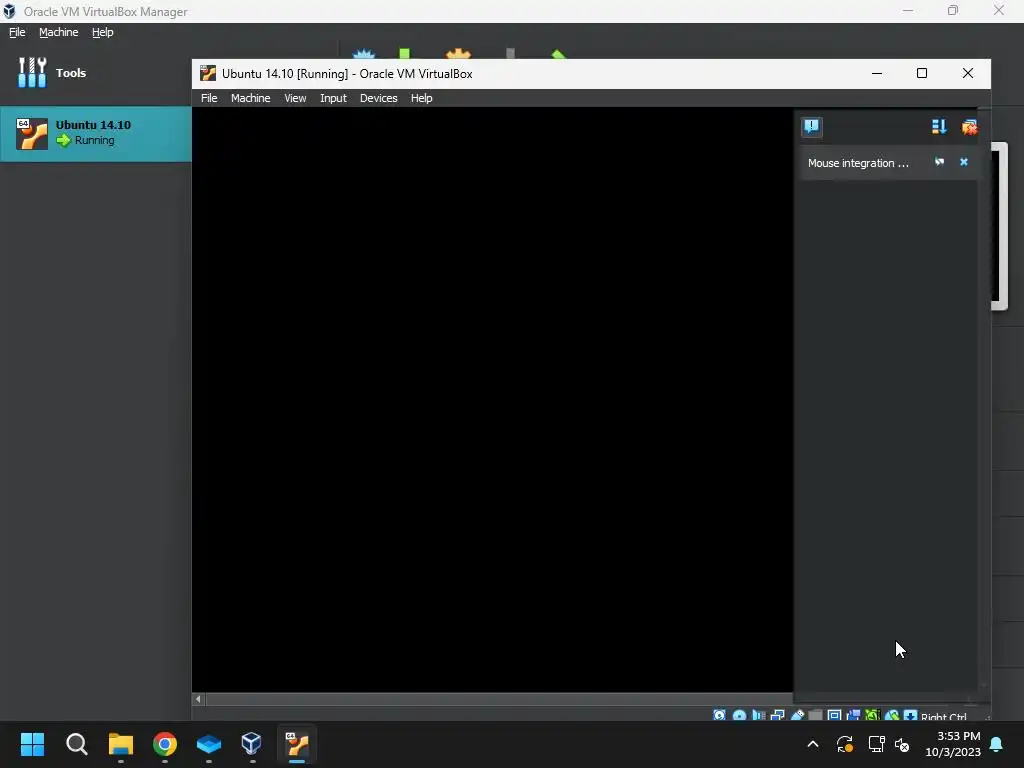Screen dimensions: 1024x768
Task: Open Help menu in VirtualBox Manager
Action: 103,32
